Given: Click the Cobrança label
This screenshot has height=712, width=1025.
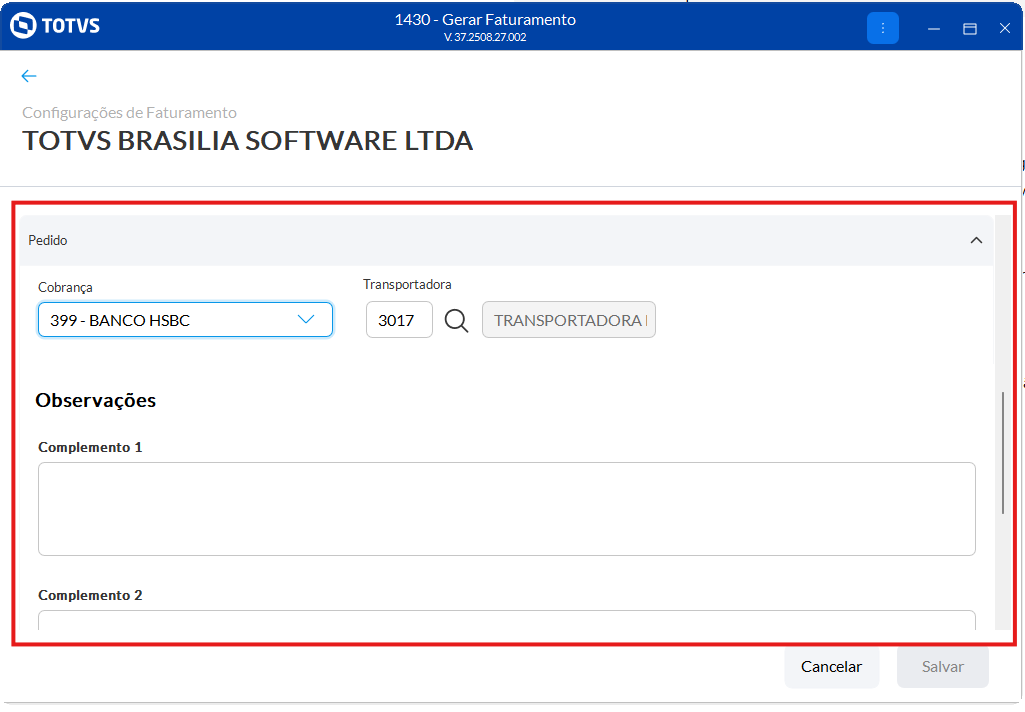Looking at the screenshot, I should pyautogui.click(x=65, y=288).
